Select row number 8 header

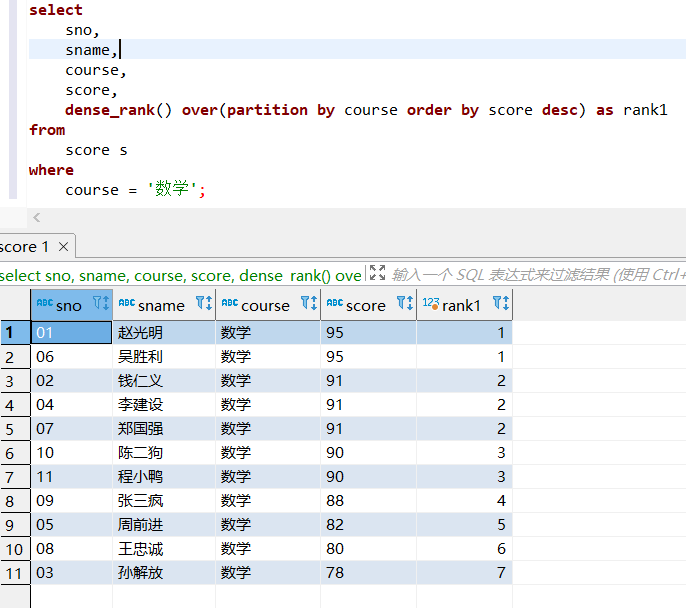point(15,501)
